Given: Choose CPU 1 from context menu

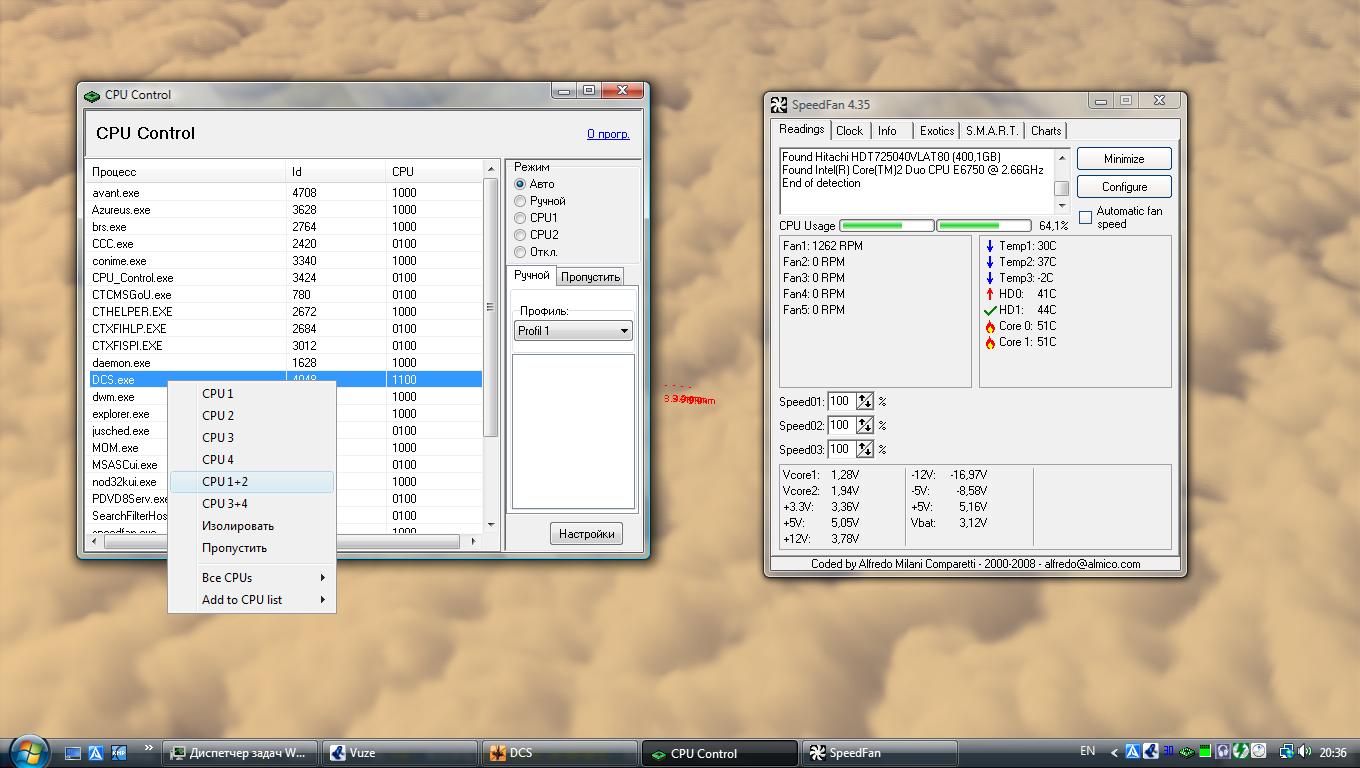Looking at the screenshot, I should [x=252, y=394].
